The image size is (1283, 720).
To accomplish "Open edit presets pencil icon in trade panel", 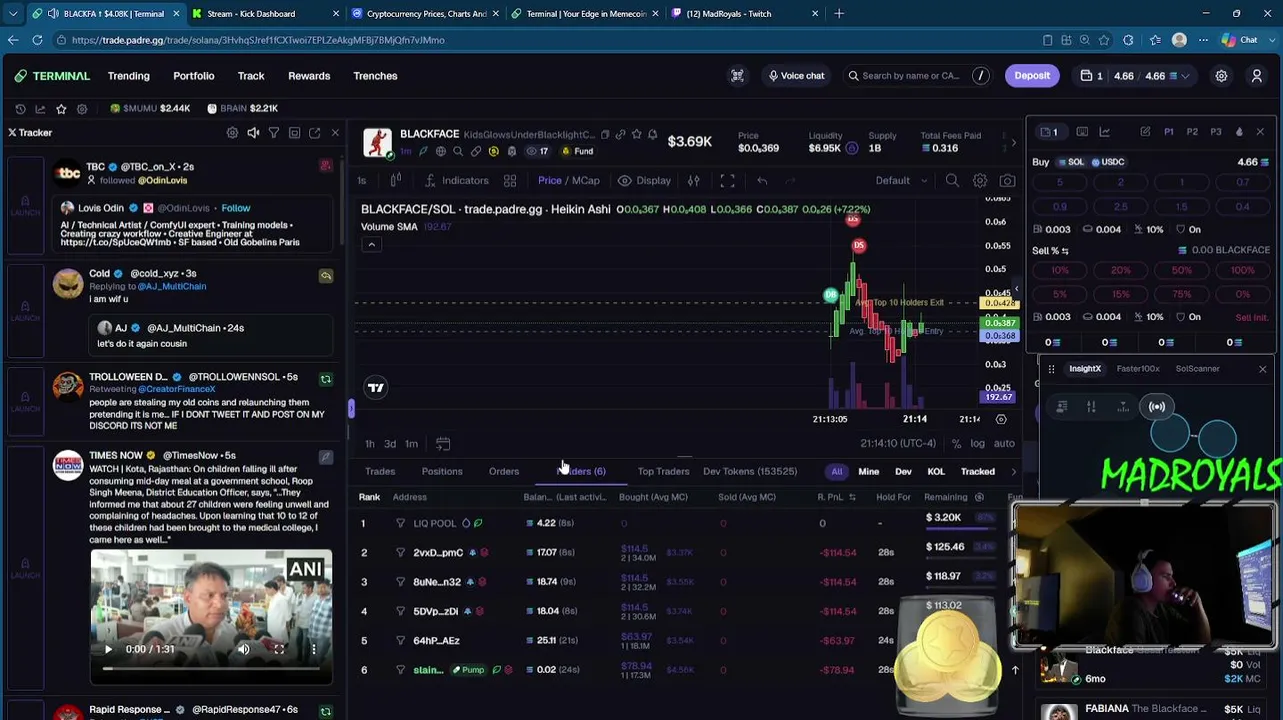I will (x=1145, y=132).
